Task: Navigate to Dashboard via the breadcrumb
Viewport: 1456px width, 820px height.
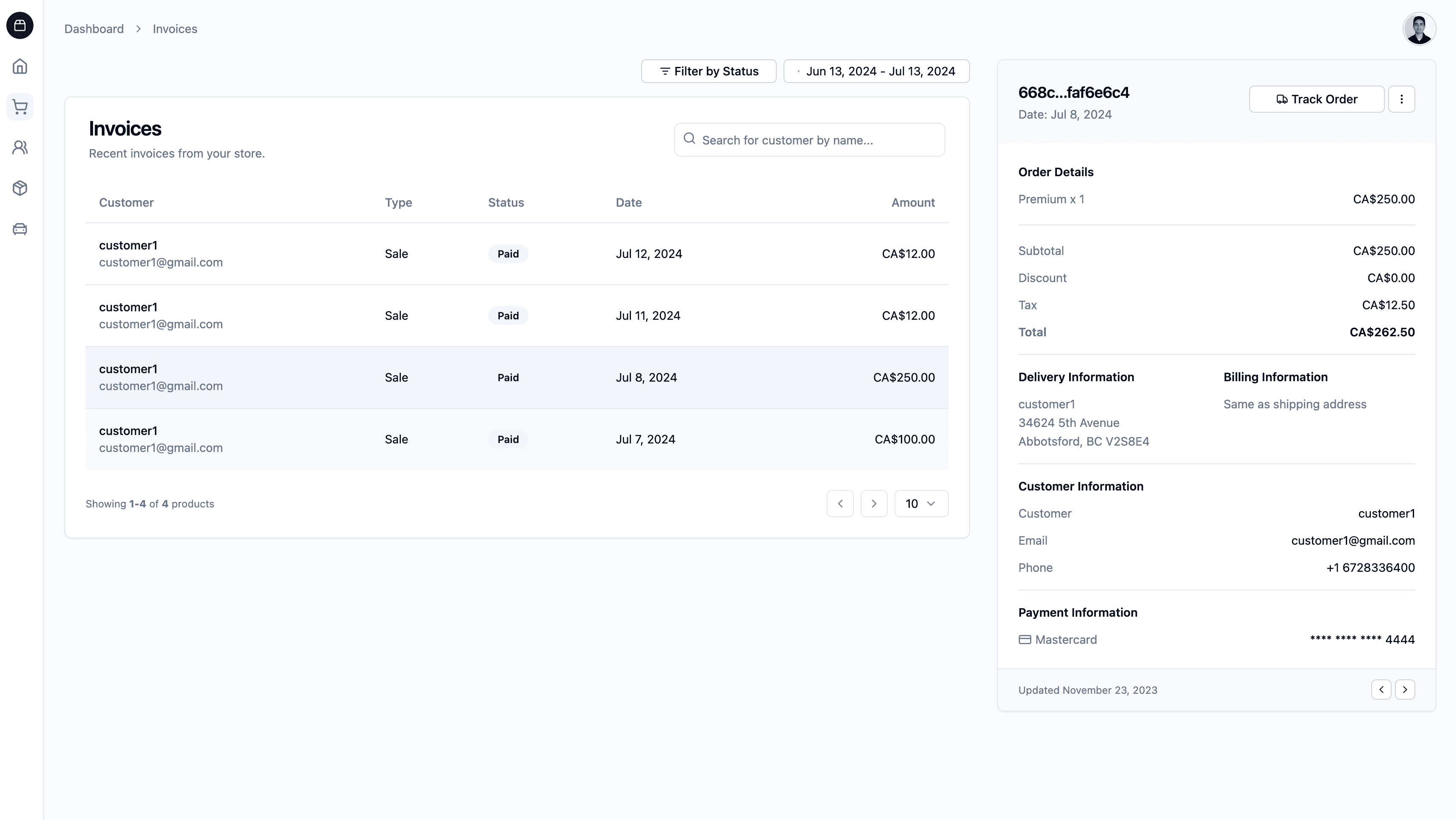Action: click(94, 28)
